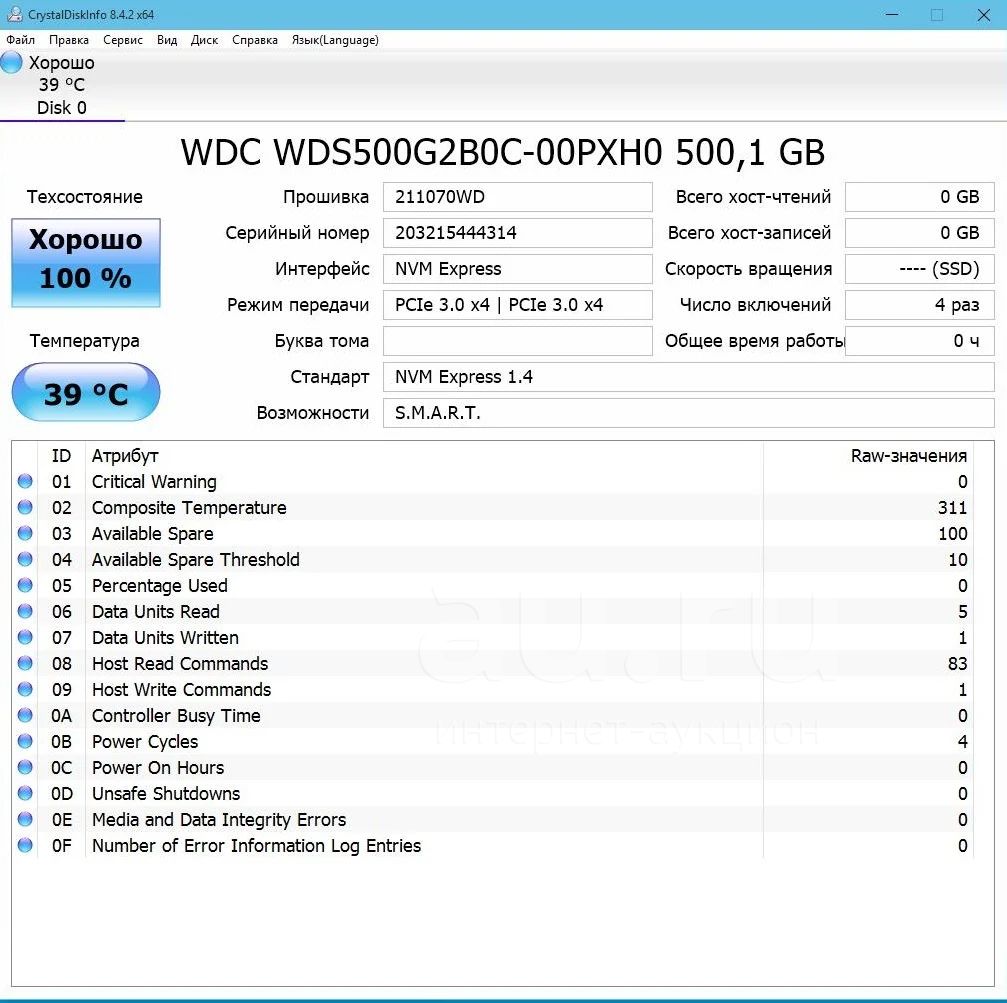
Task: Click the blue status dot for Host Write Commands
Action: click(25, 689)
